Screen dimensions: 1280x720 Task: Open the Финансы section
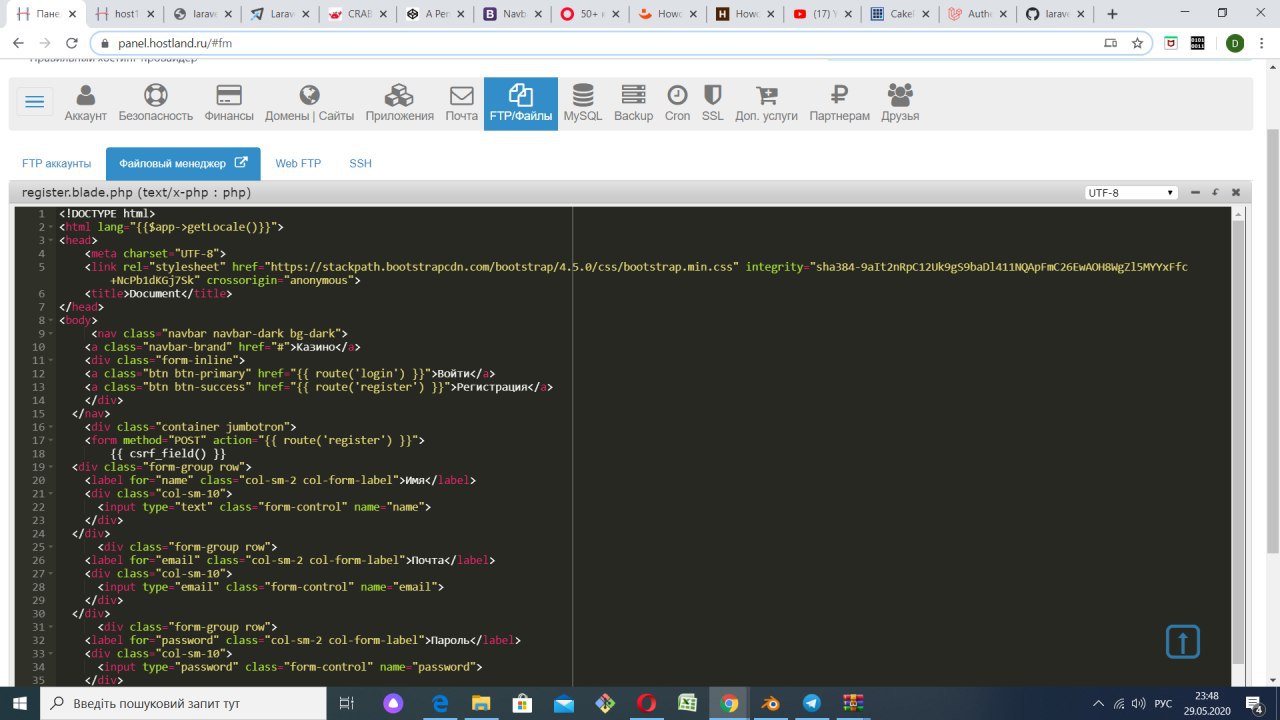[x=229, y=104]
